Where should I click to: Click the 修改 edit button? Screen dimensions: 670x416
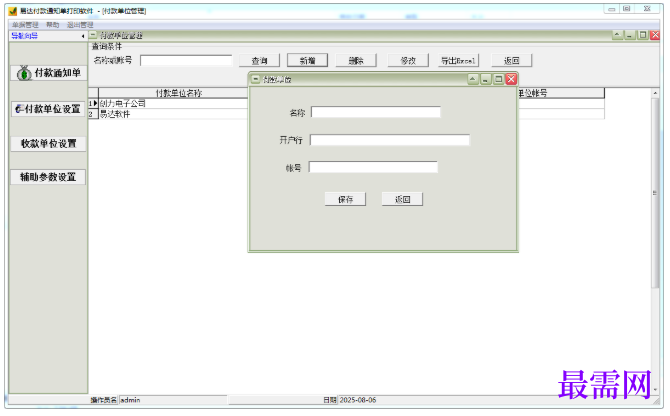tap(408, 61)
